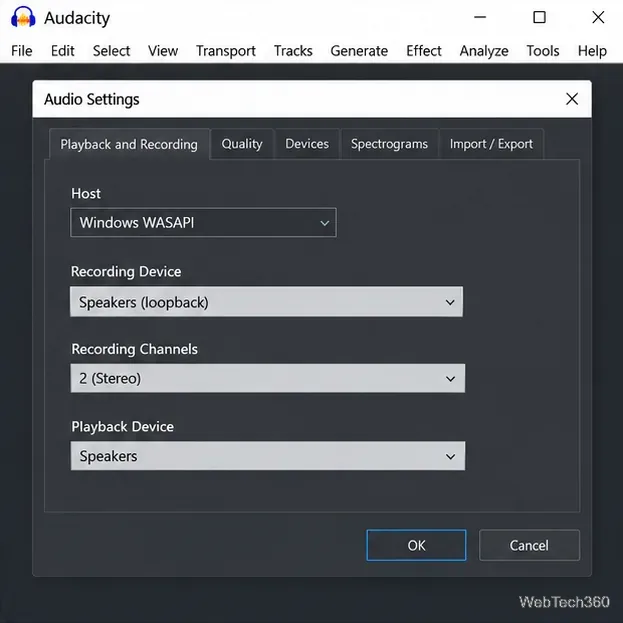623x623 pixels.
Task: Open the Playback Device dropdown showing Speakers
Action: tap(268, 456)
